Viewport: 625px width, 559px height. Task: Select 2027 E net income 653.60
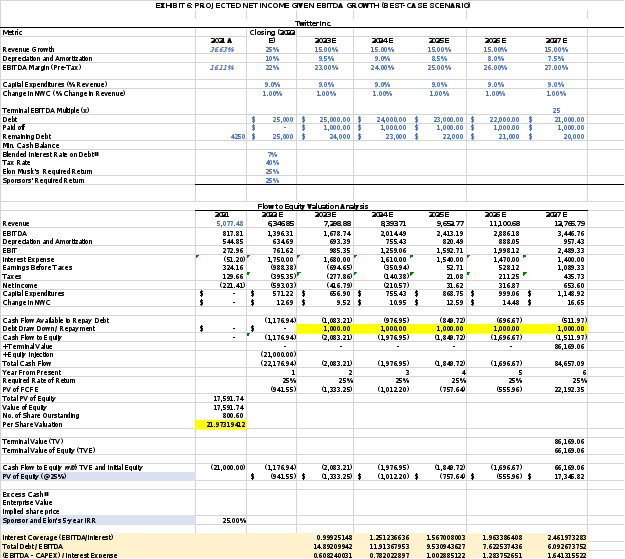click(573, 285)
